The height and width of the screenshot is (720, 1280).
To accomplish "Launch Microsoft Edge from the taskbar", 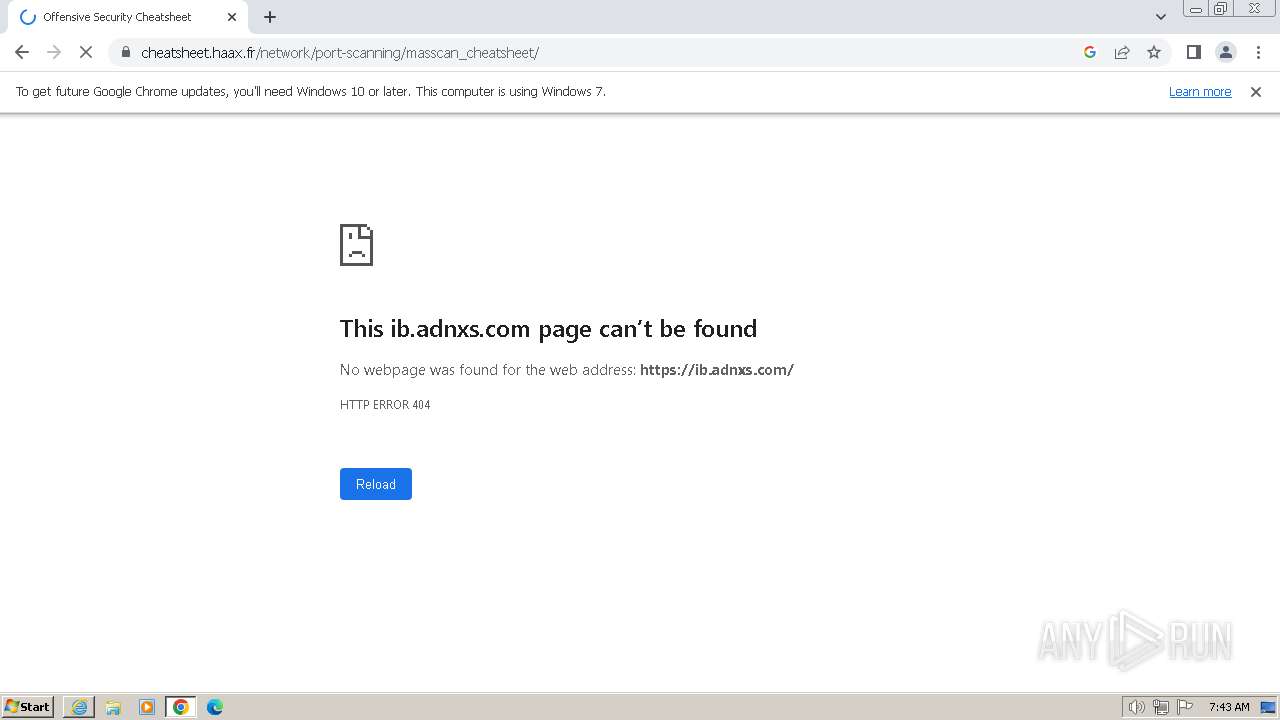I will pyautogui.click(x=215, y=707).
